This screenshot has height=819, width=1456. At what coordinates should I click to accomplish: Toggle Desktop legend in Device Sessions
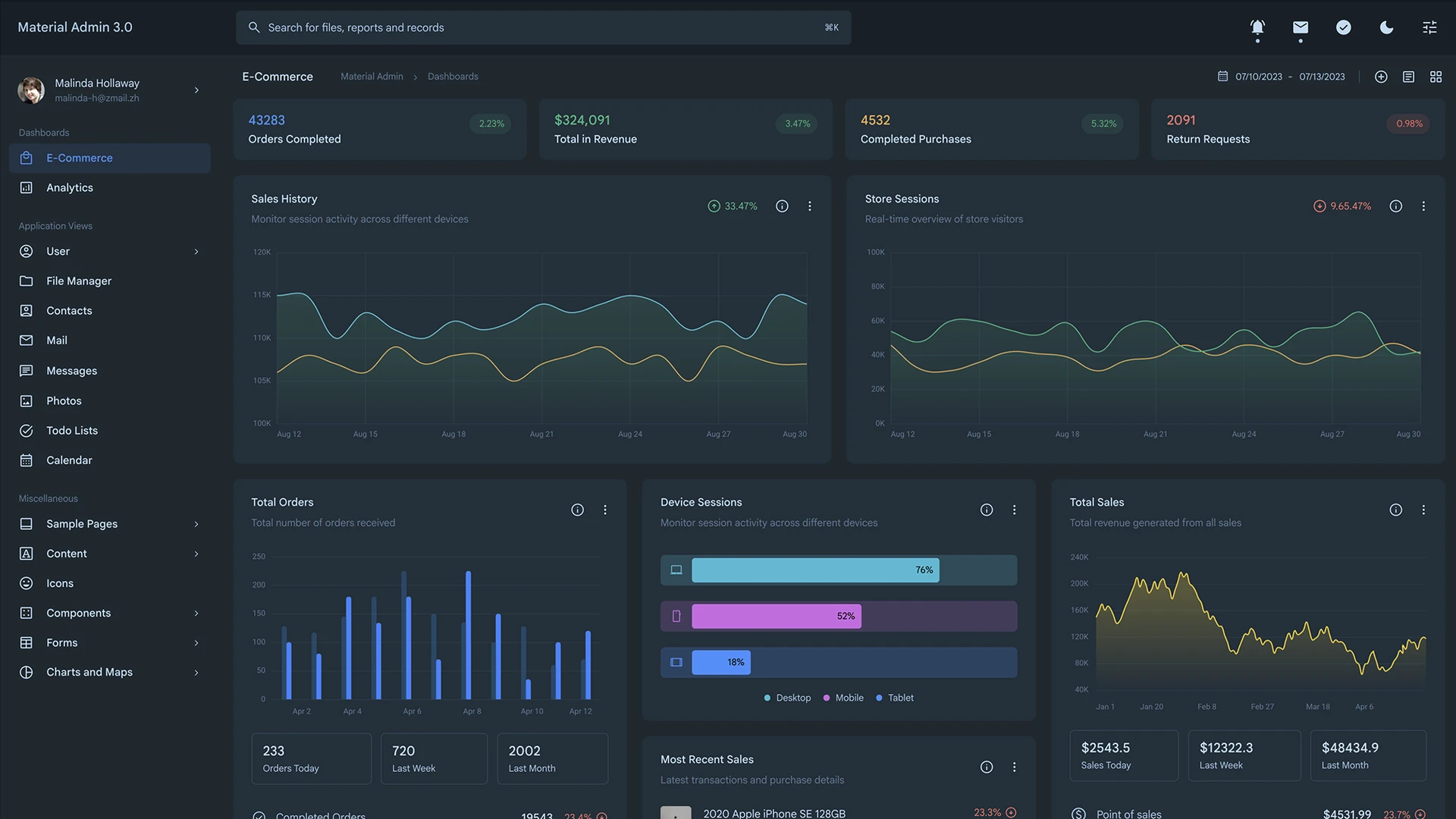coord(787,698)
